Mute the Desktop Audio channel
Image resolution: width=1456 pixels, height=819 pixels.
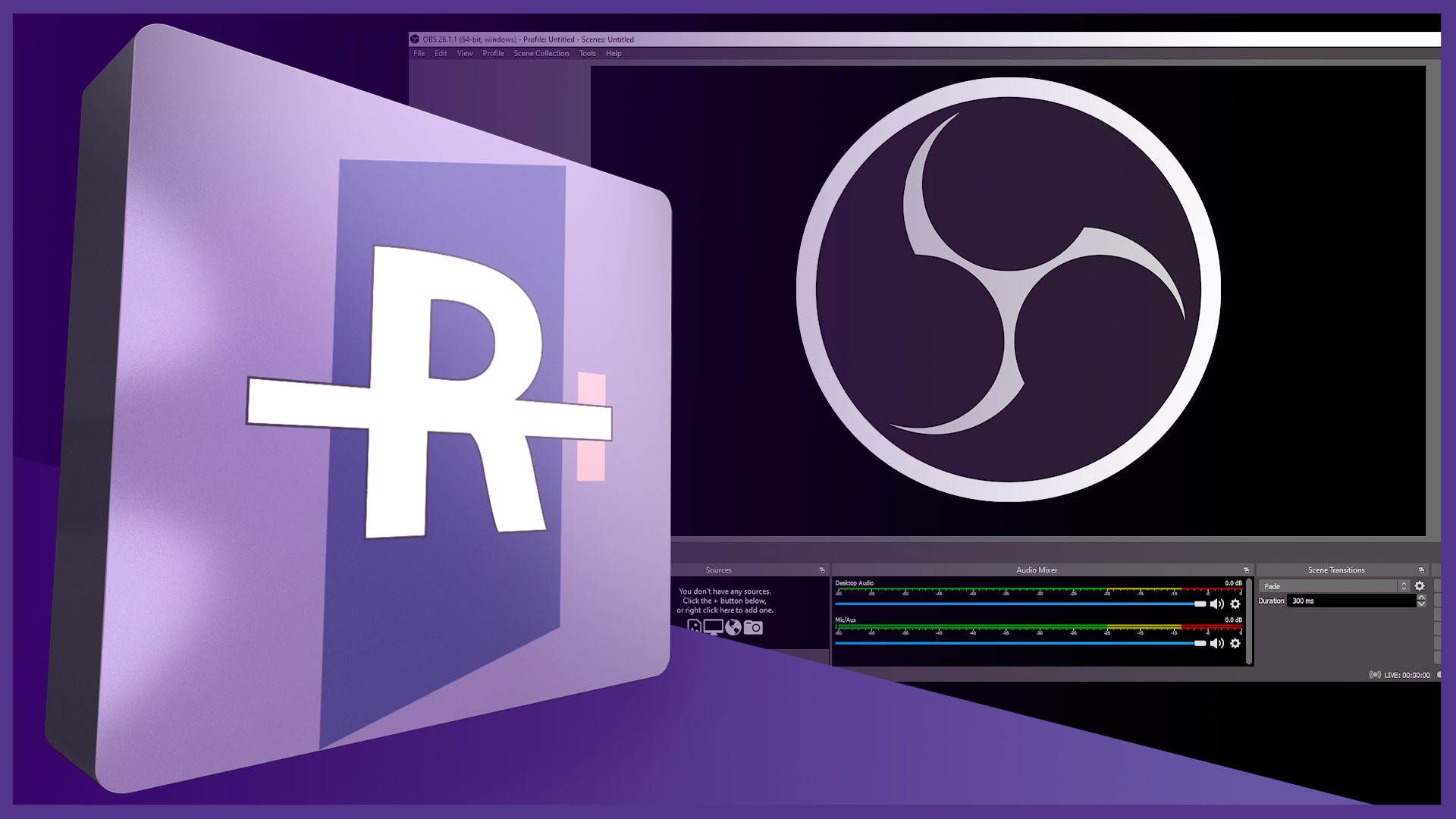(x=1217, y=604)
